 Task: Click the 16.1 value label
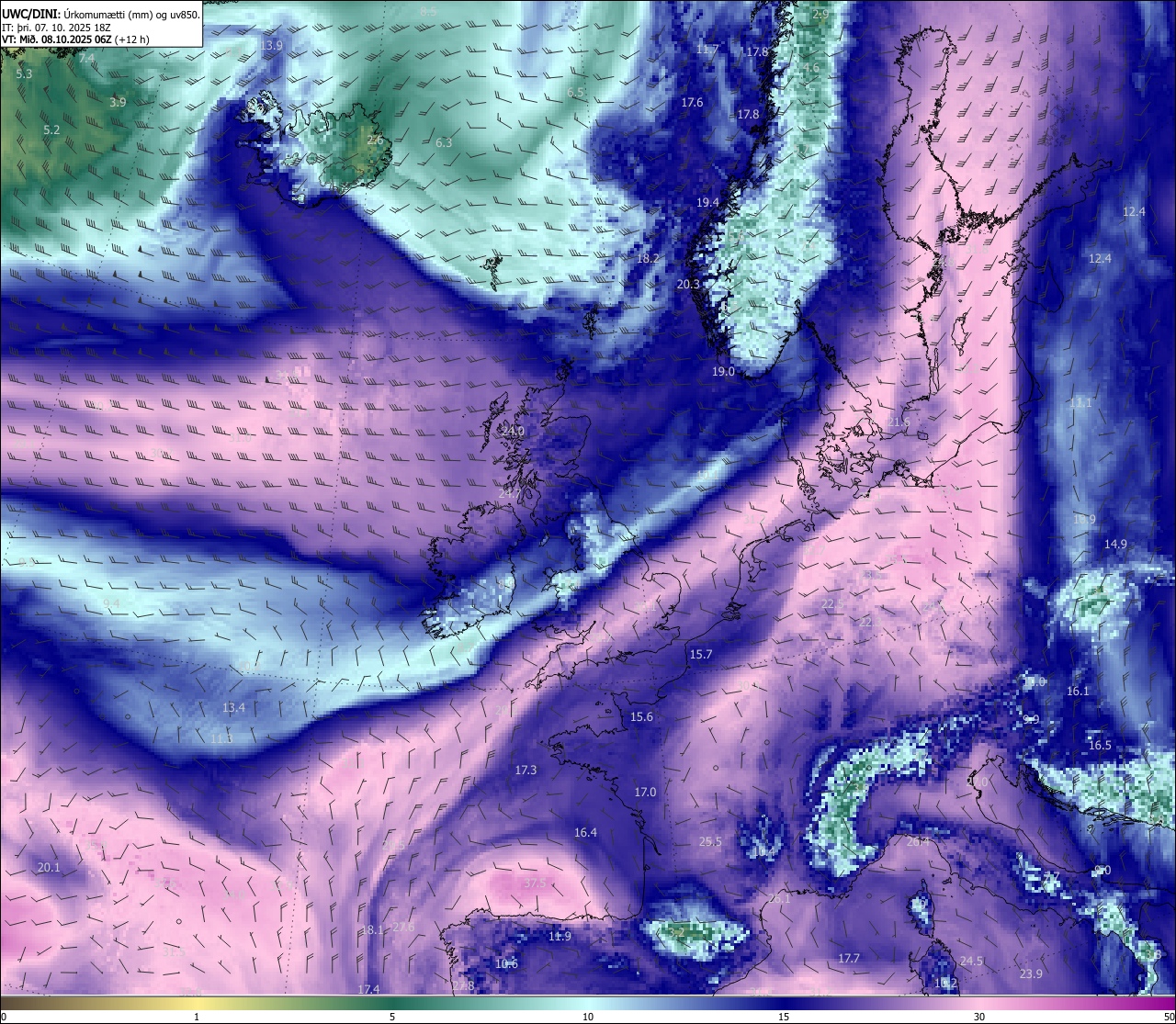point(1078,692)
